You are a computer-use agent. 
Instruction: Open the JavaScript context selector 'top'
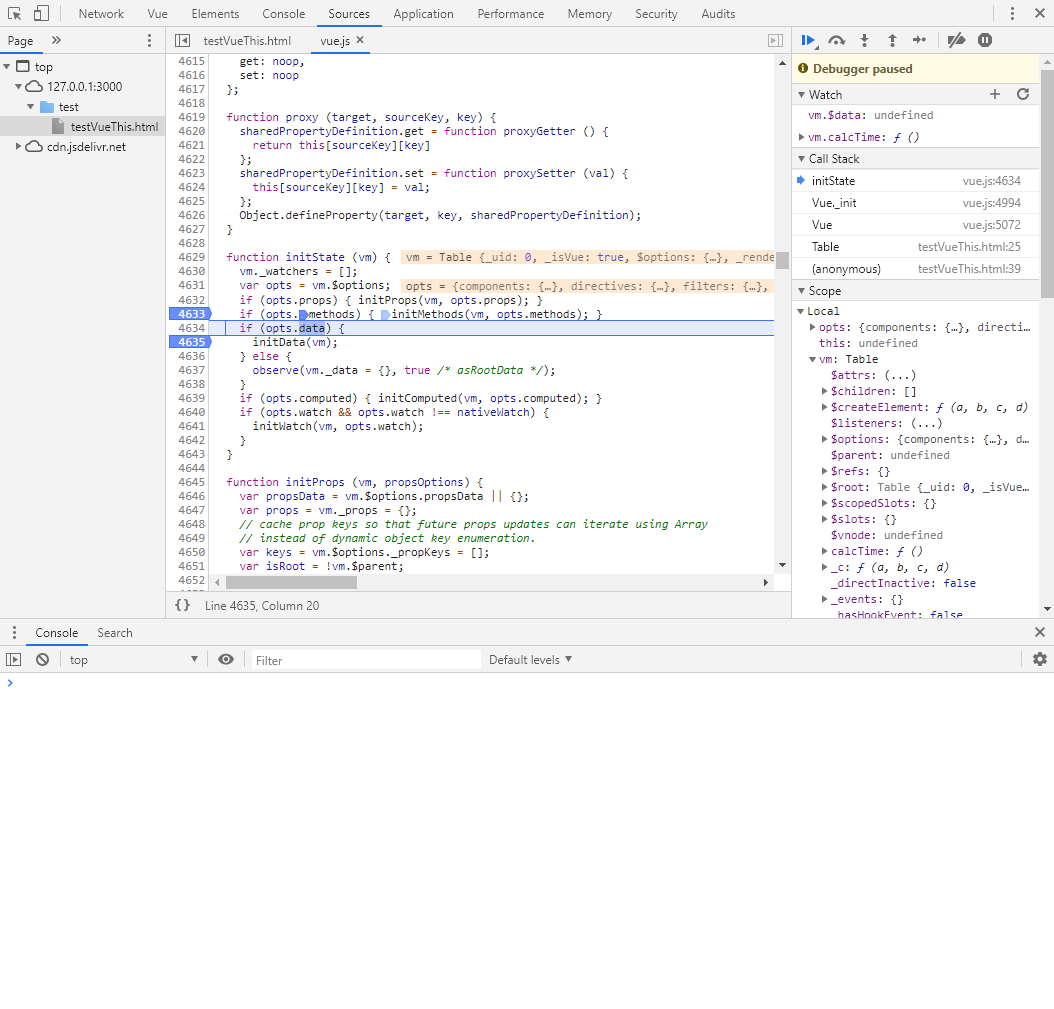point(133,659)
